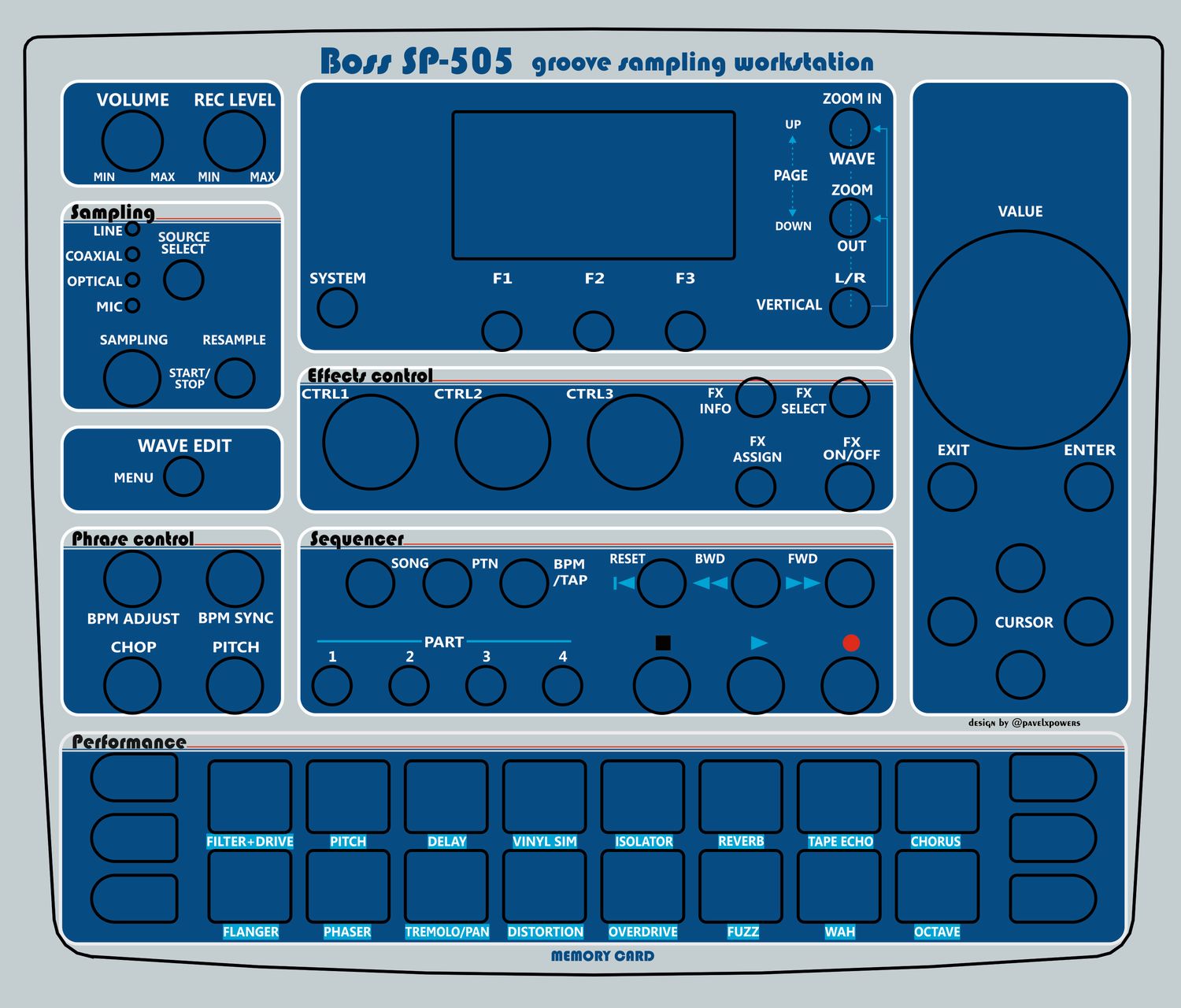Viewport: 1181px width, 1008px height.
Task: Toggle FX ON/OFF
Action: click(852, 487)
